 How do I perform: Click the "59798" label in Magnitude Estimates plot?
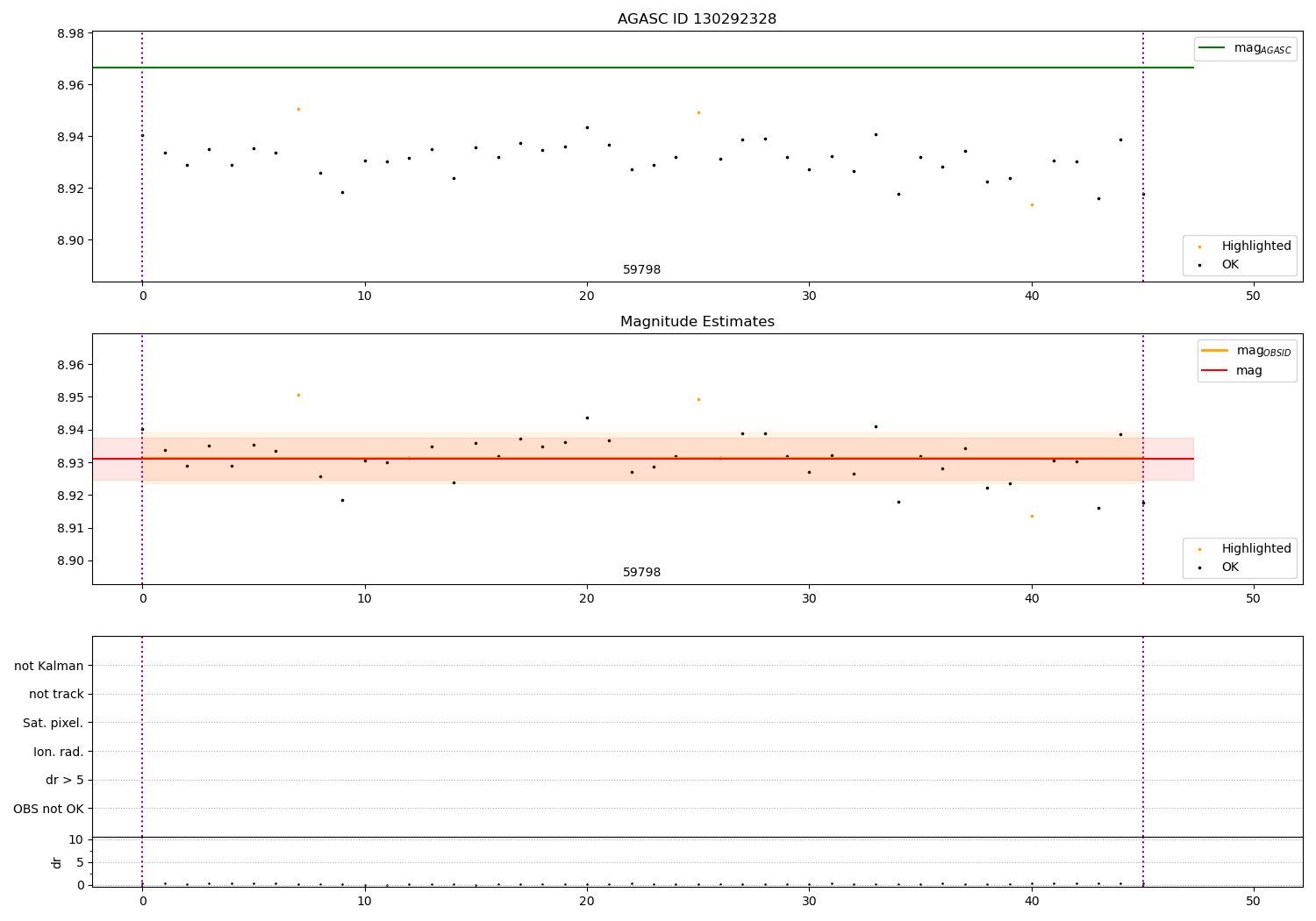pos(641,573)
